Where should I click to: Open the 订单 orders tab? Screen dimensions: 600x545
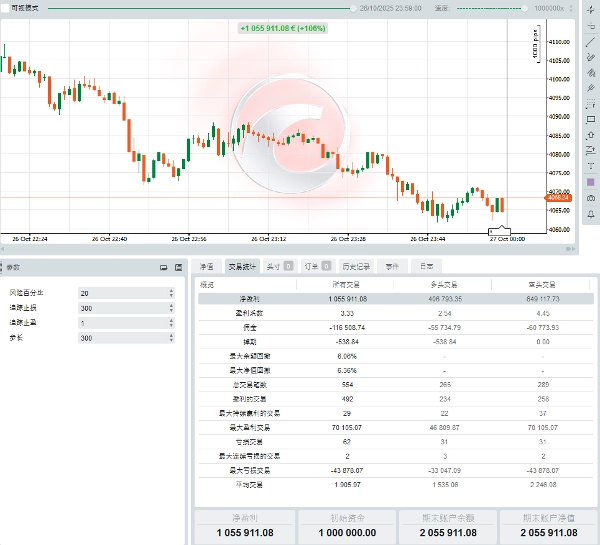[x=318, y=266]
